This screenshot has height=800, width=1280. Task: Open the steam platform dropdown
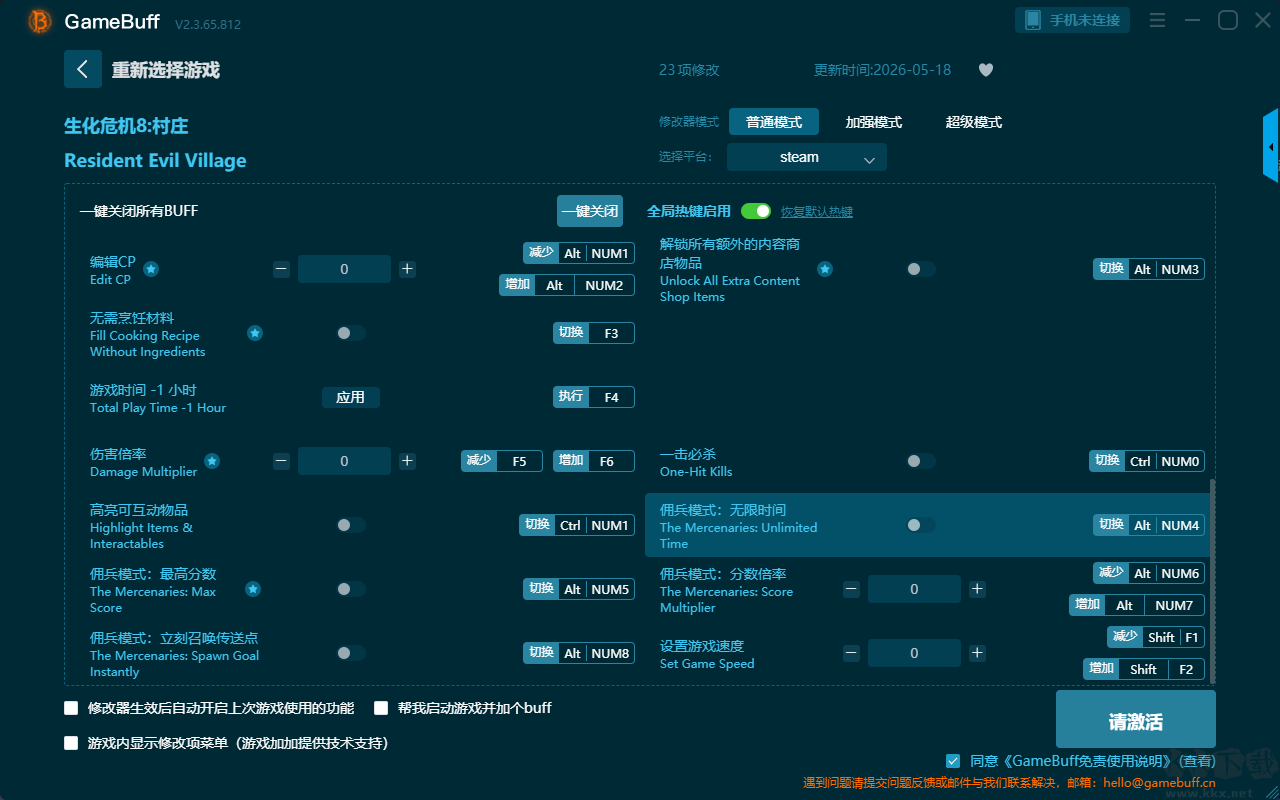[807, 157]
